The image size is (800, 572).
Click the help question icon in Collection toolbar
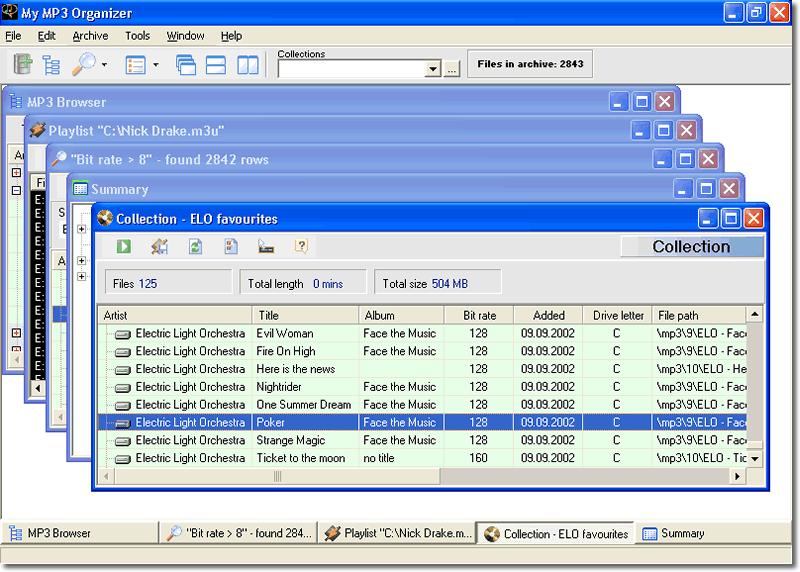302,246
